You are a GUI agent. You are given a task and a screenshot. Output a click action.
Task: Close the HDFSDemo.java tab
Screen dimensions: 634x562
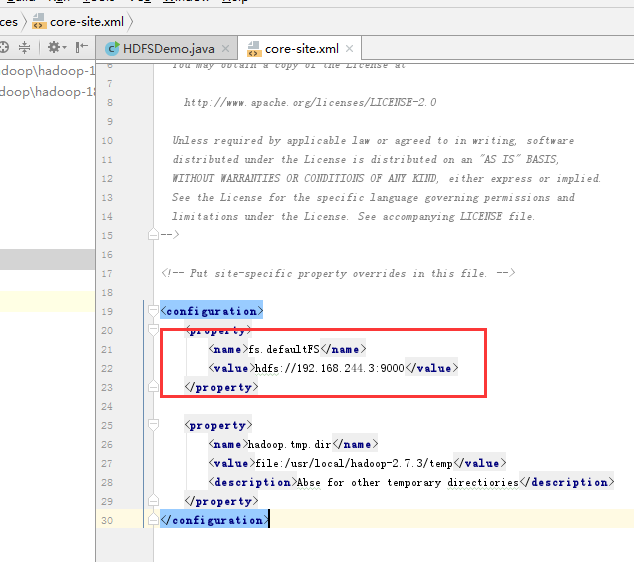coord(226,48)
